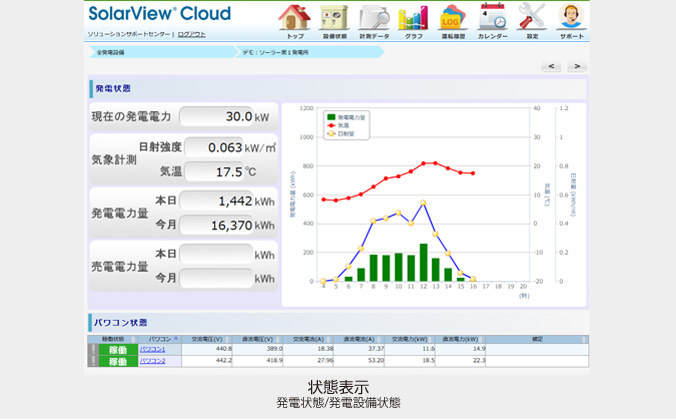Click the empty 売電電力量 今月 field

point(216,279)
